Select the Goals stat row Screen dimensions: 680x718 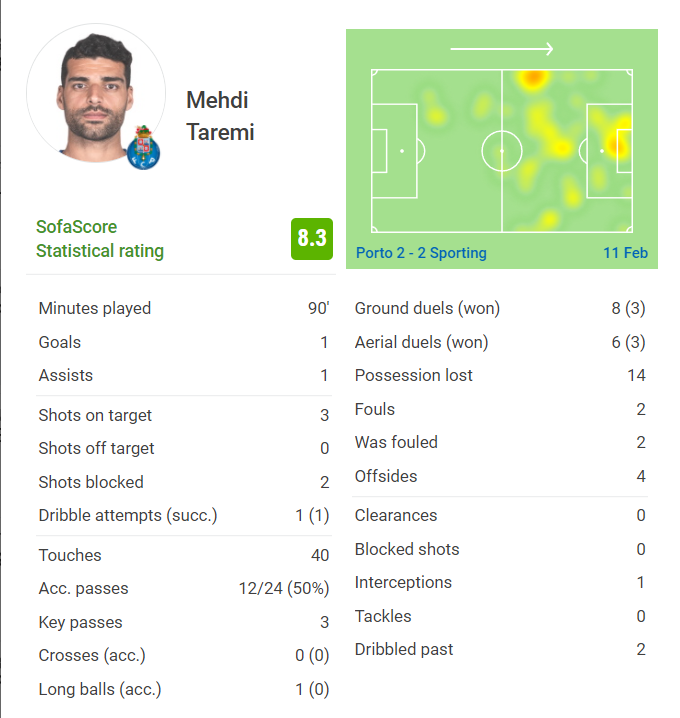tap(184, 343)
